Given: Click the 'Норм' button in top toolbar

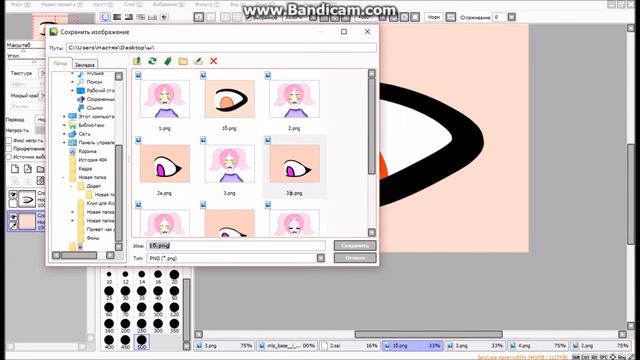Looking at the screenshot, I should click(434, 17).
